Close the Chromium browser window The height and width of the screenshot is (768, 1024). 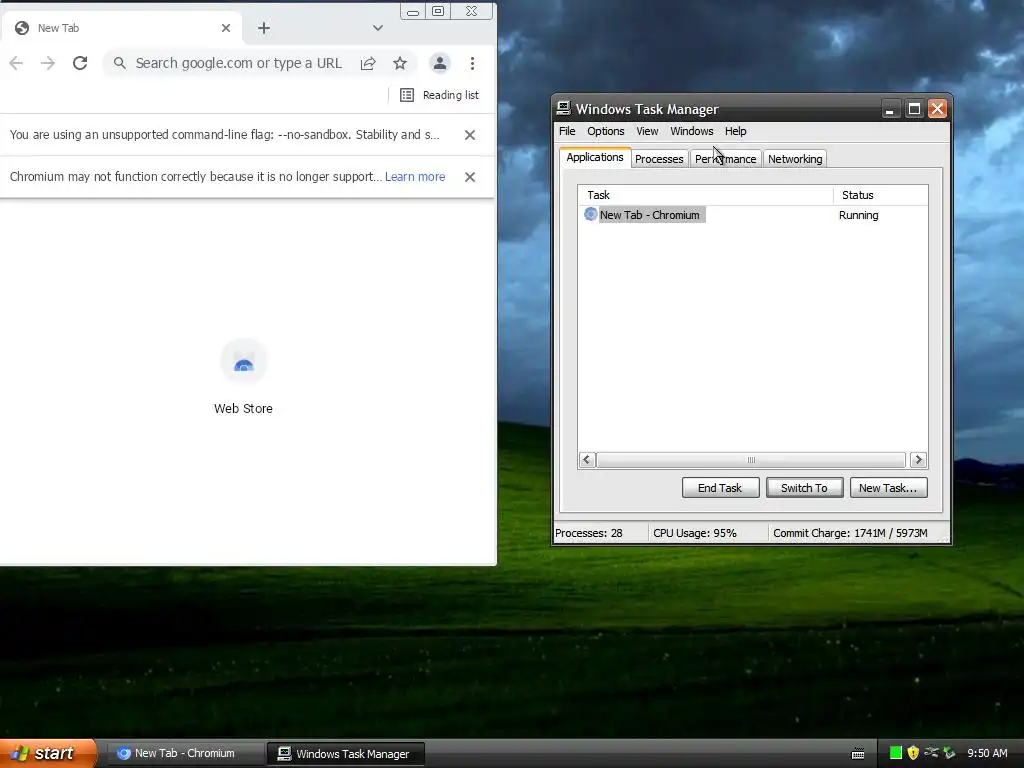coord(471,12)
